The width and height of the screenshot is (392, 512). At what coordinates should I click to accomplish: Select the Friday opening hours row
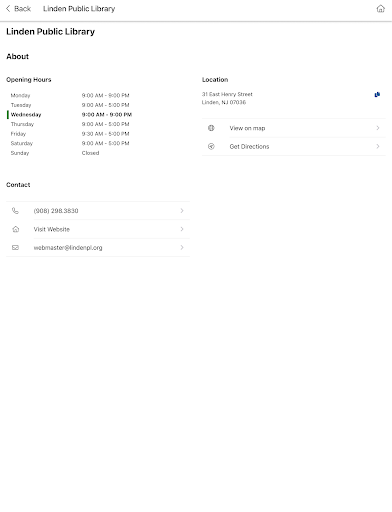click(x=70, y=134)
